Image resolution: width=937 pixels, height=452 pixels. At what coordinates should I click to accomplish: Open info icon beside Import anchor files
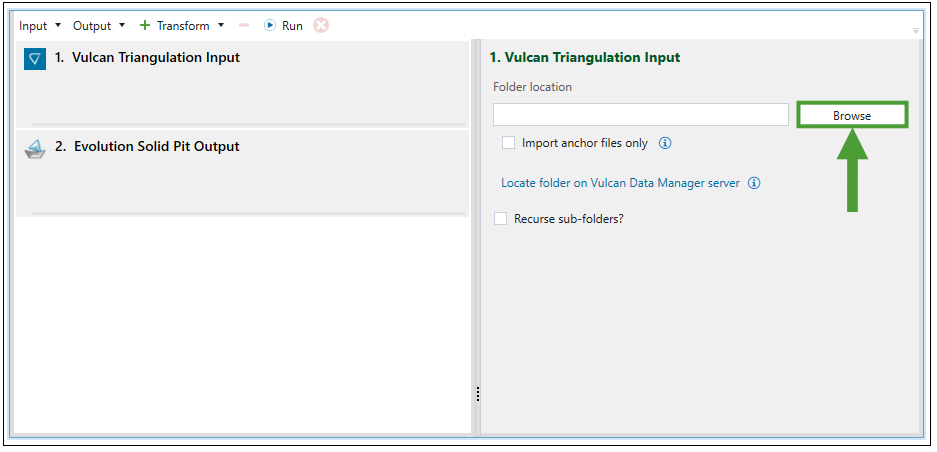[x=665, y=143]
